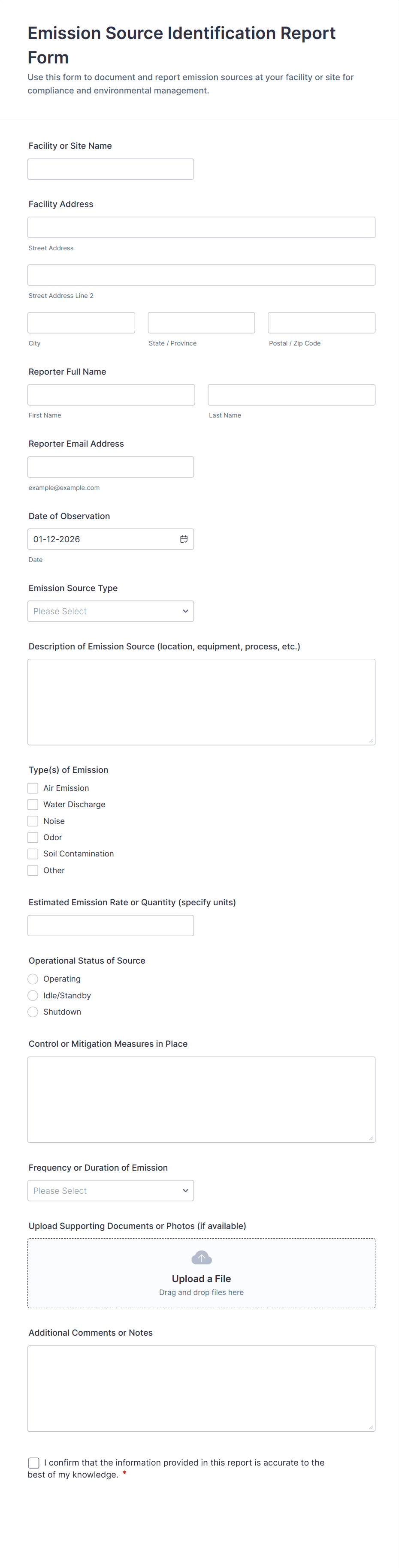The height and width of the screenshot is (1568, 399).
Task: Click the cloud upload icon
Action: coord(201,1258)
